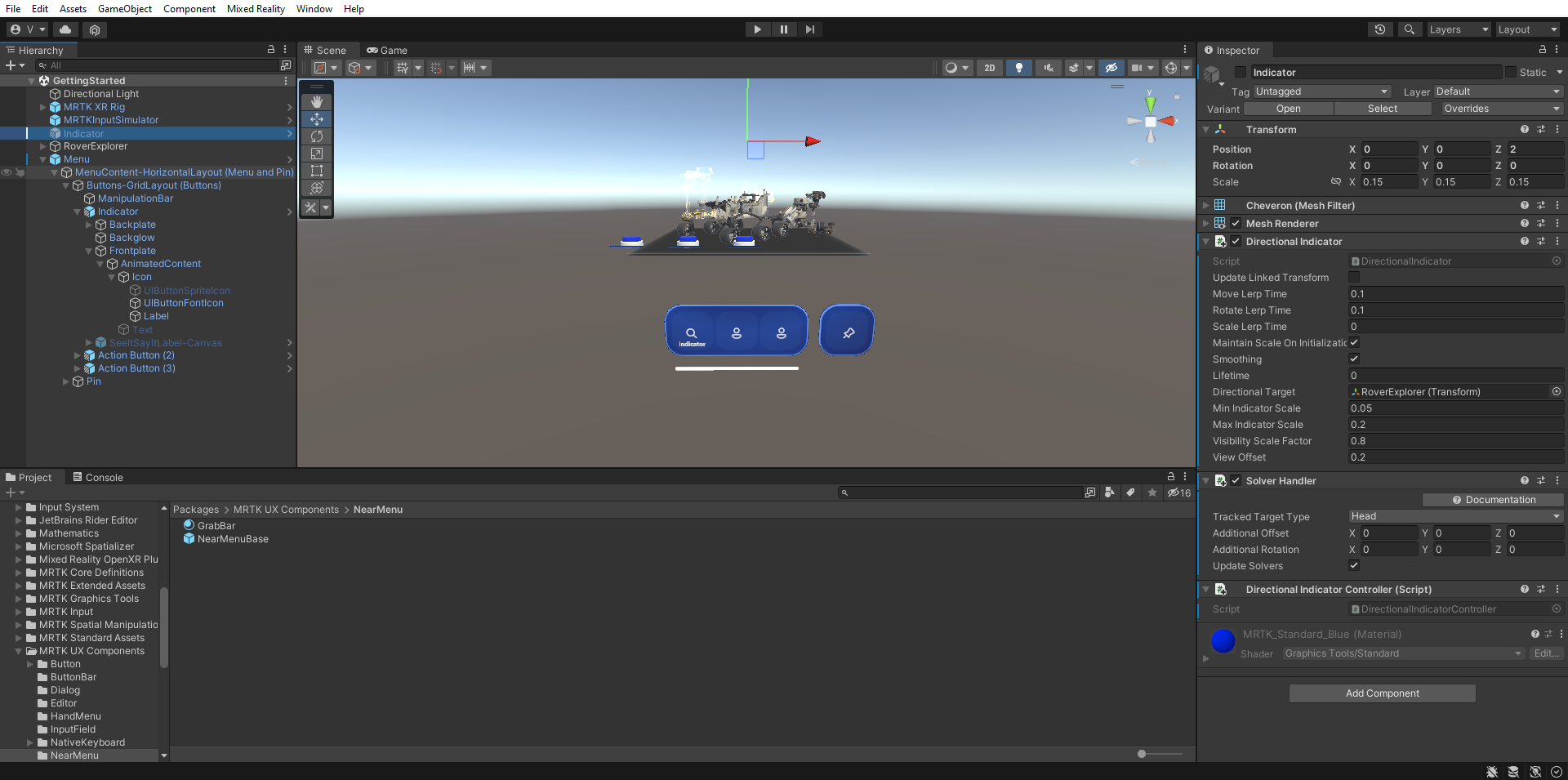Select the Rect Transform tool
Screen dimensions: 1568x780
click(316, 171)
